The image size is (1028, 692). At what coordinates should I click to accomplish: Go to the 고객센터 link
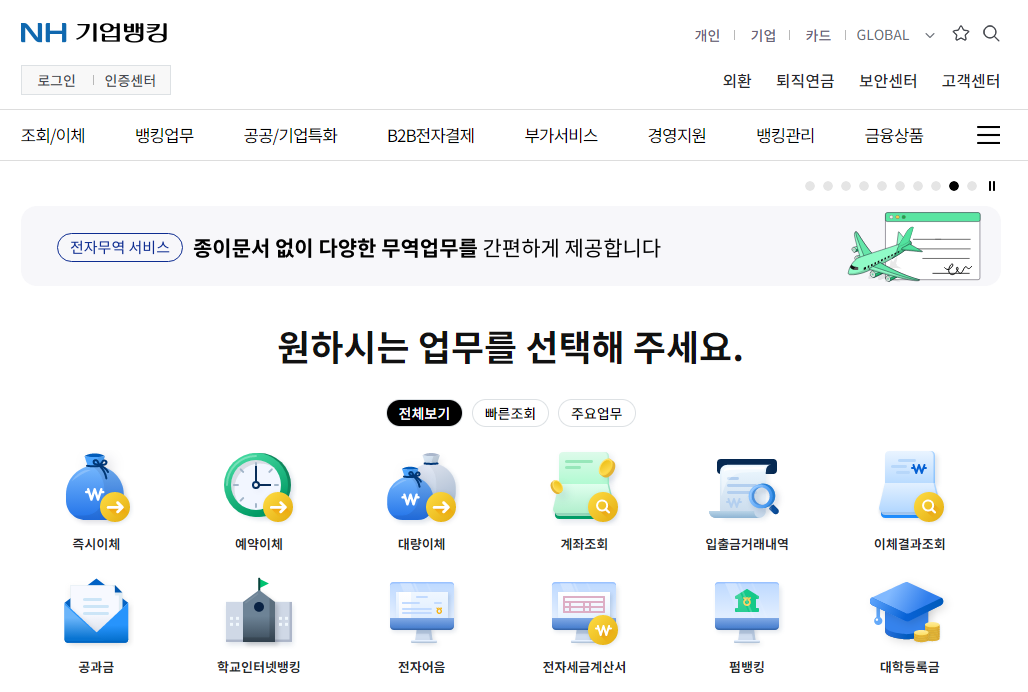971,81
